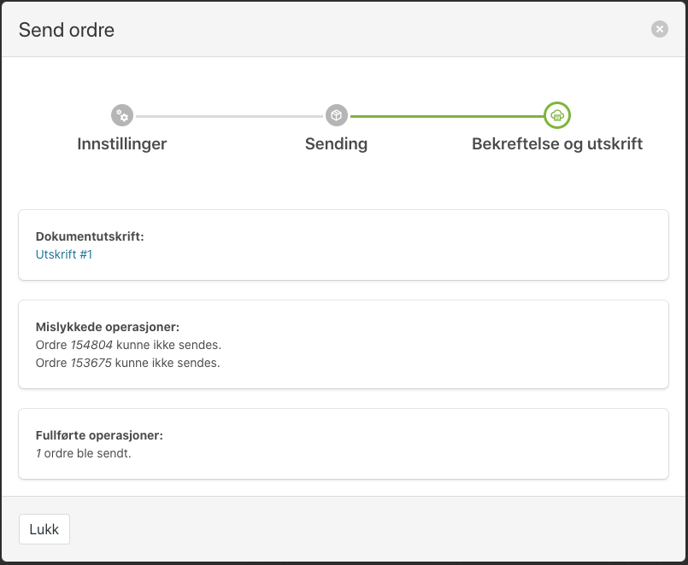688x565 pixels.
Task: Click the Innstillinger gears step icon
Action: [122, 115]
